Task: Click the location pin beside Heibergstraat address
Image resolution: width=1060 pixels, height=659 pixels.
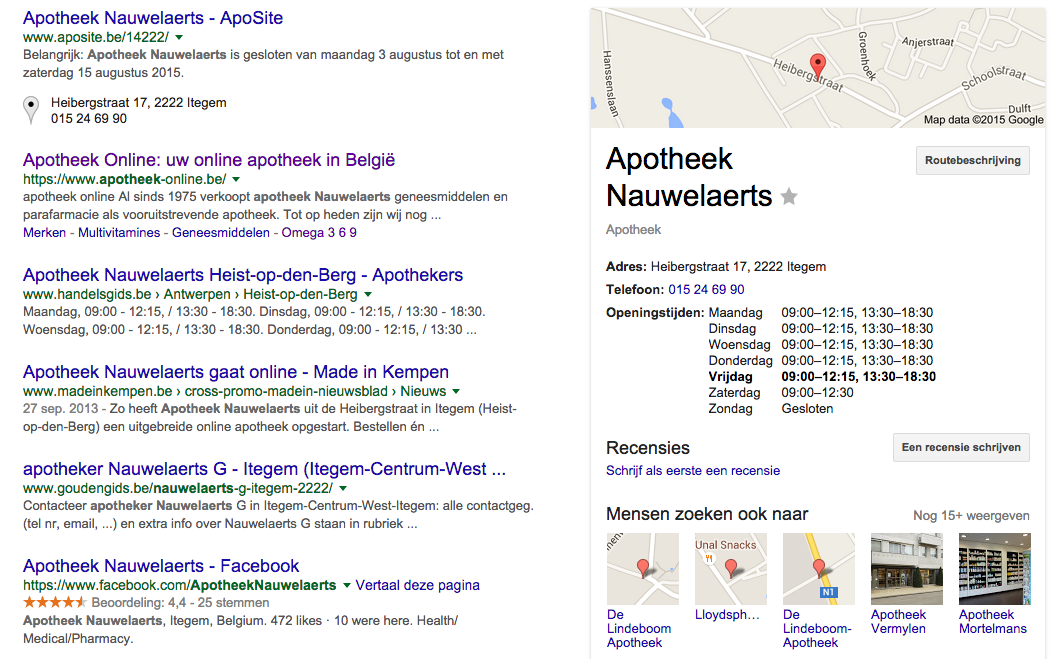Action: (x=31, y=109)
